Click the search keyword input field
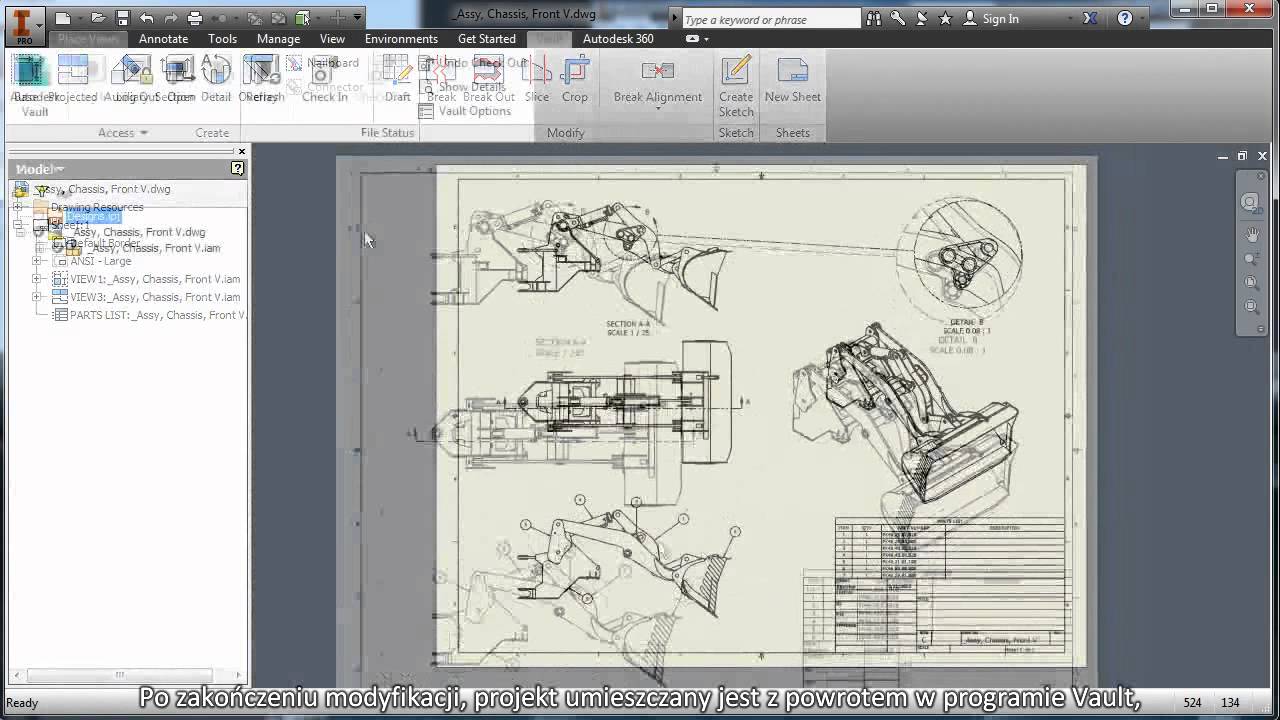 [x=770, y=19]
